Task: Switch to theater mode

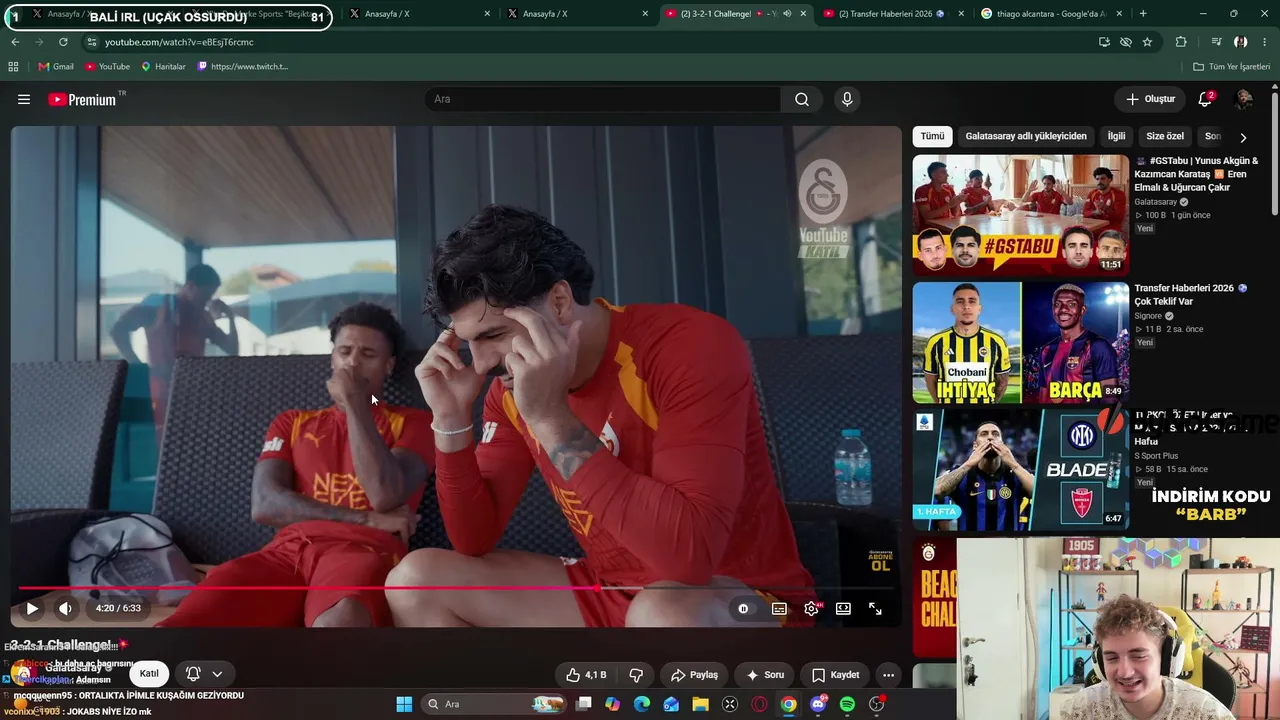Action: pyautogui.click(x=843, y=608)
